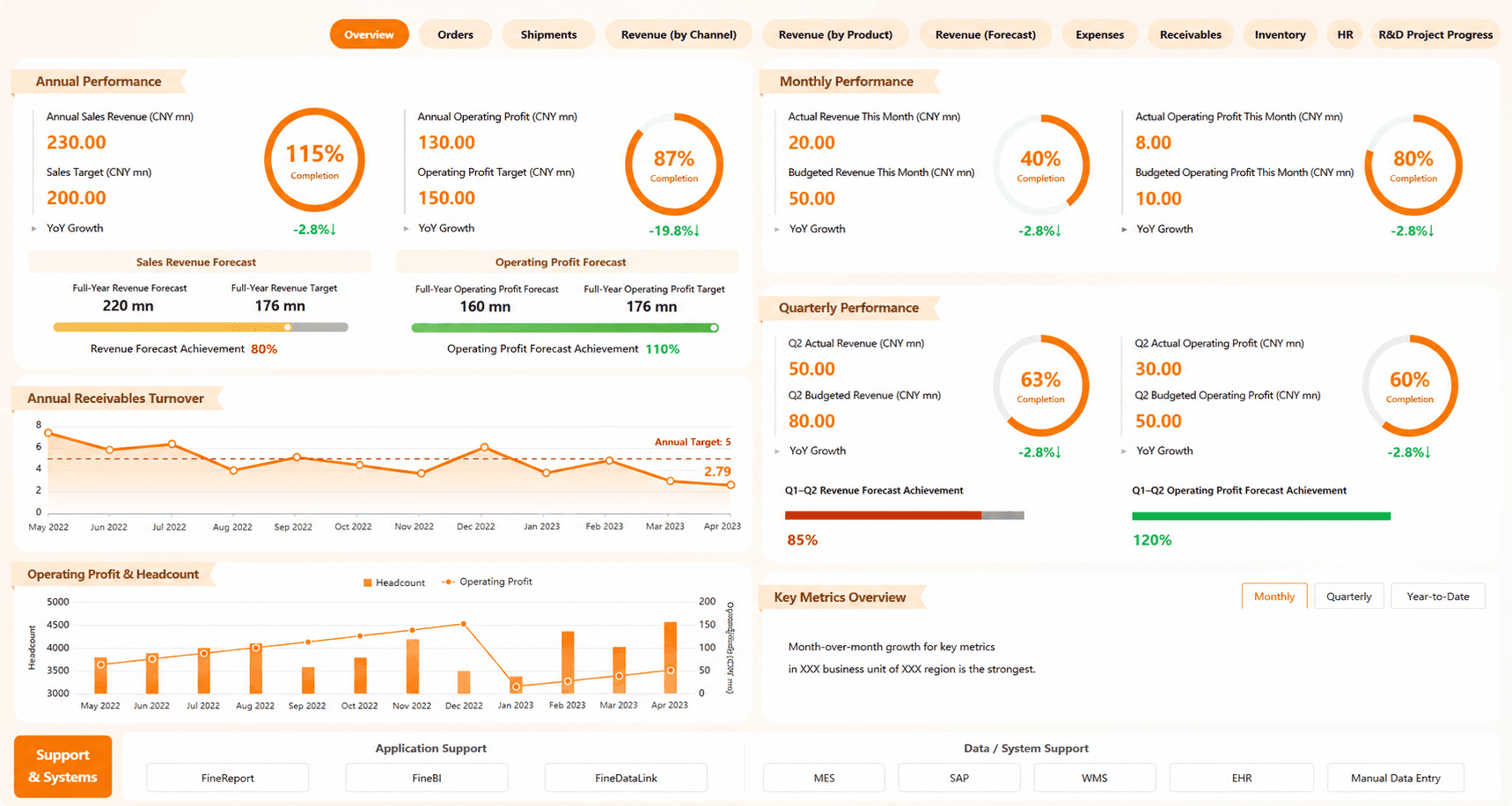Click the Revenue Forecast Achievement progress bar
Image resolution: width=1512 pixels, height=806 pixels.
[x=201, y=327]
